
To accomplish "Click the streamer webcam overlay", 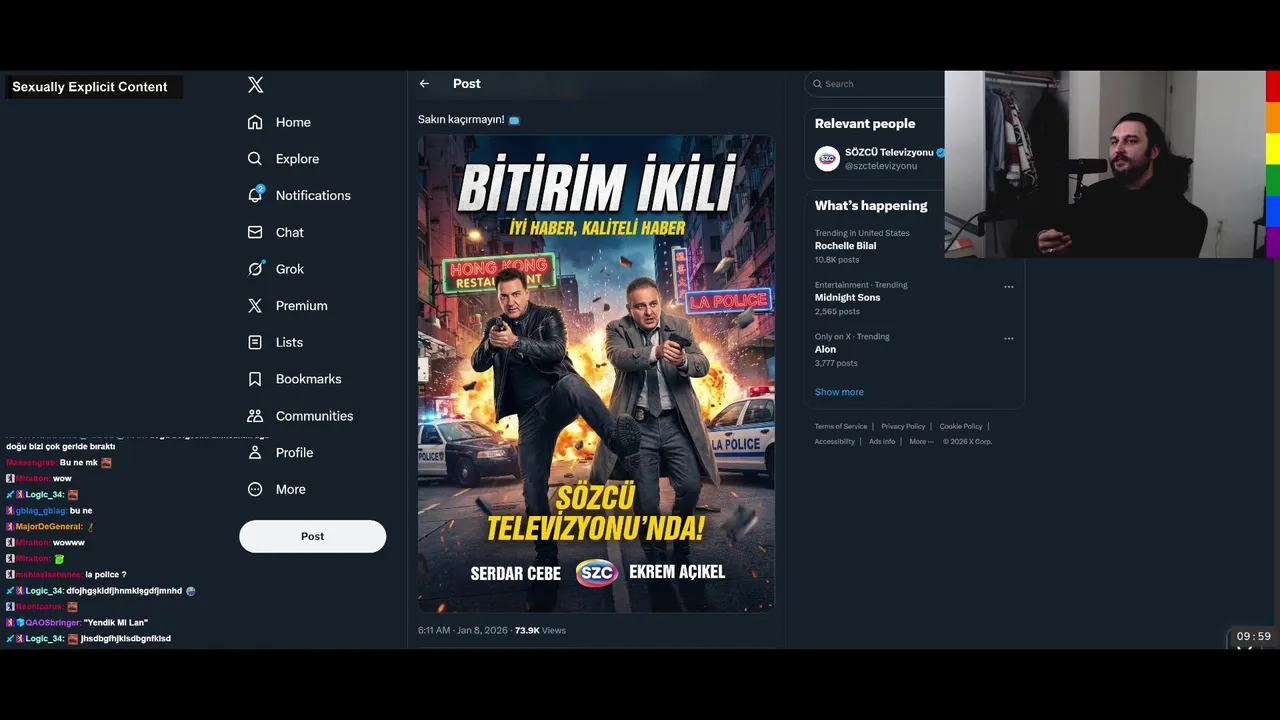I will [x=1105, y=164].
